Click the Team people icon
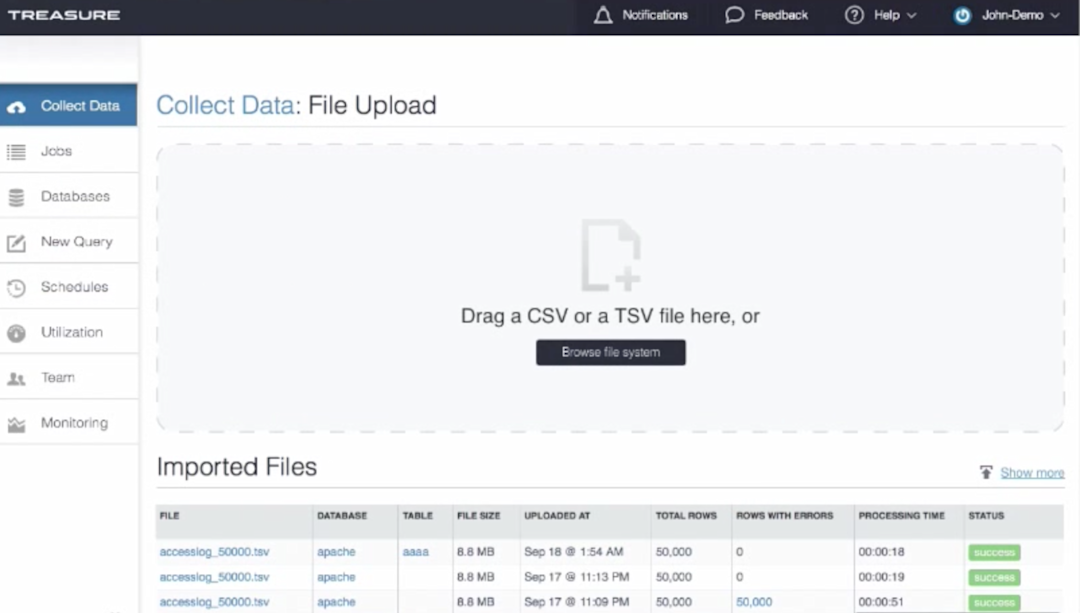1080x613 pixels. point(17,378)
